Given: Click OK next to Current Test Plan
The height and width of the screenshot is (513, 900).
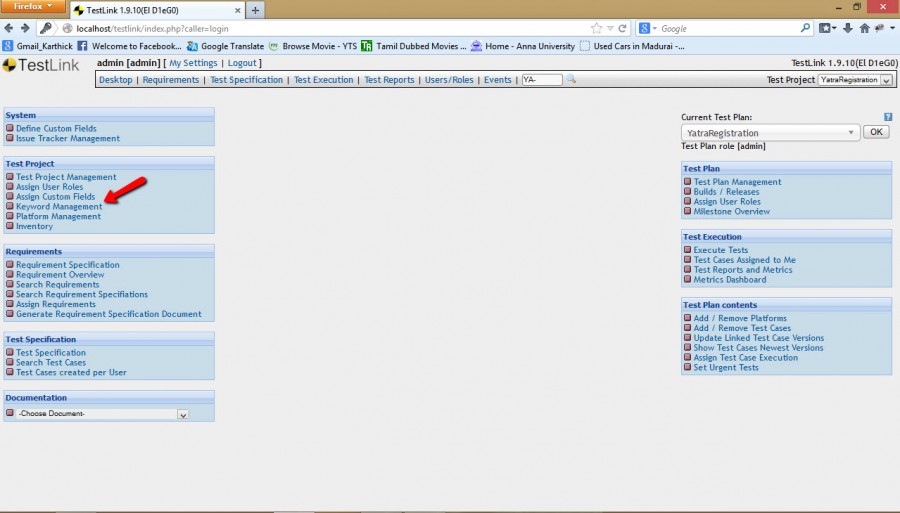Looking at the screenshot, I should [876, 132].
